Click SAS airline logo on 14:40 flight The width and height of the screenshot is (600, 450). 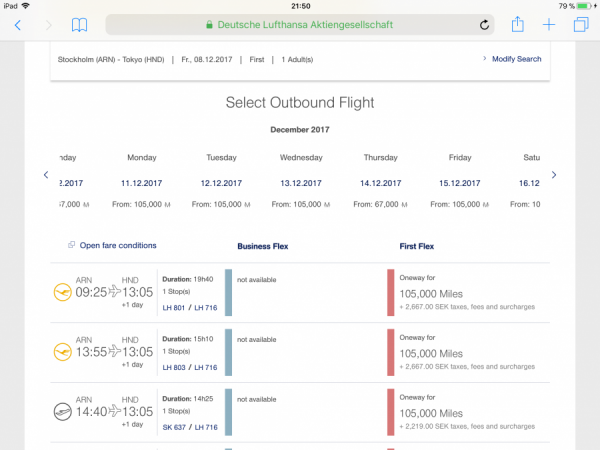tap(62, 410)
